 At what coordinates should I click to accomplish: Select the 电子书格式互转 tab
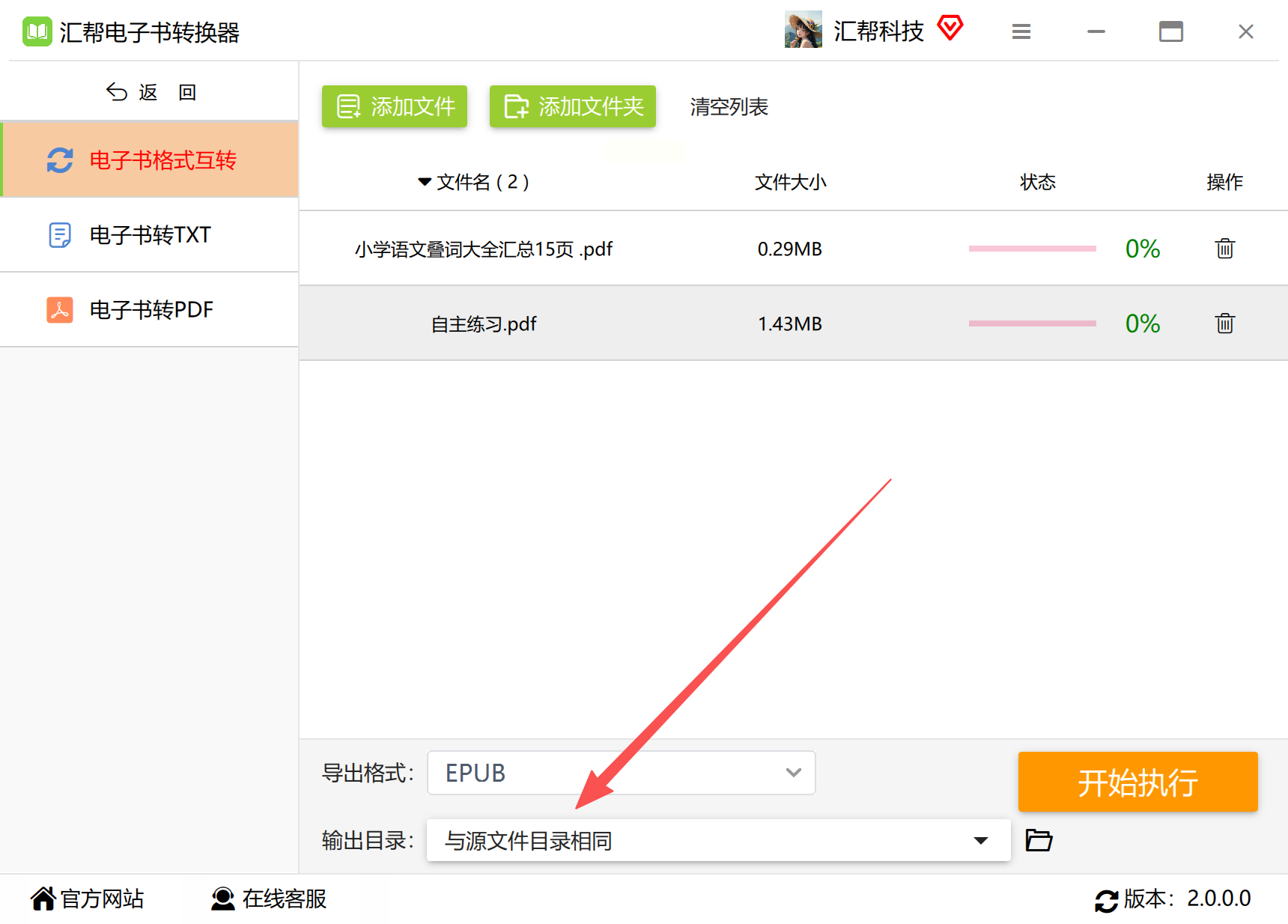150,159
